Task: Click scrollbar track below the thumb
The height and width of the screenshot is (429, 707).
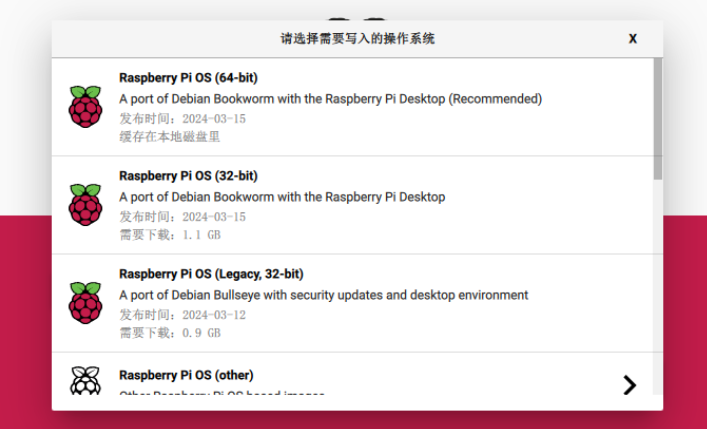Action: pos(658,289)
